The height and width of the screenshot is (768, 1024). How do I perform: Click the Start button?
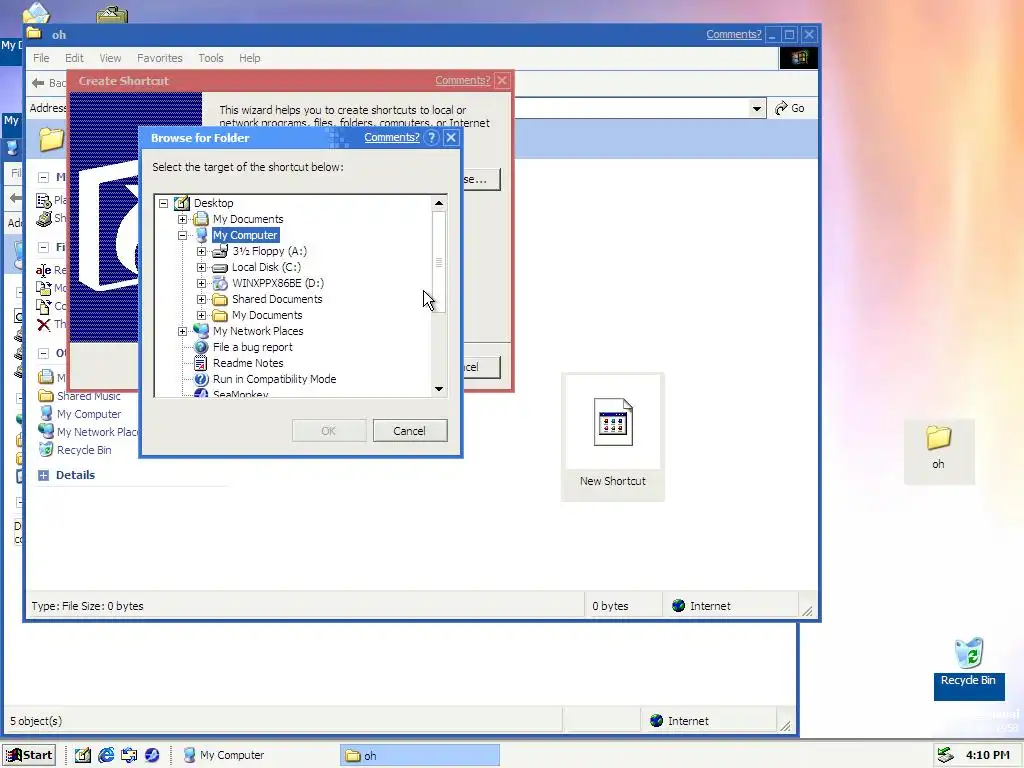coord(29,755)
